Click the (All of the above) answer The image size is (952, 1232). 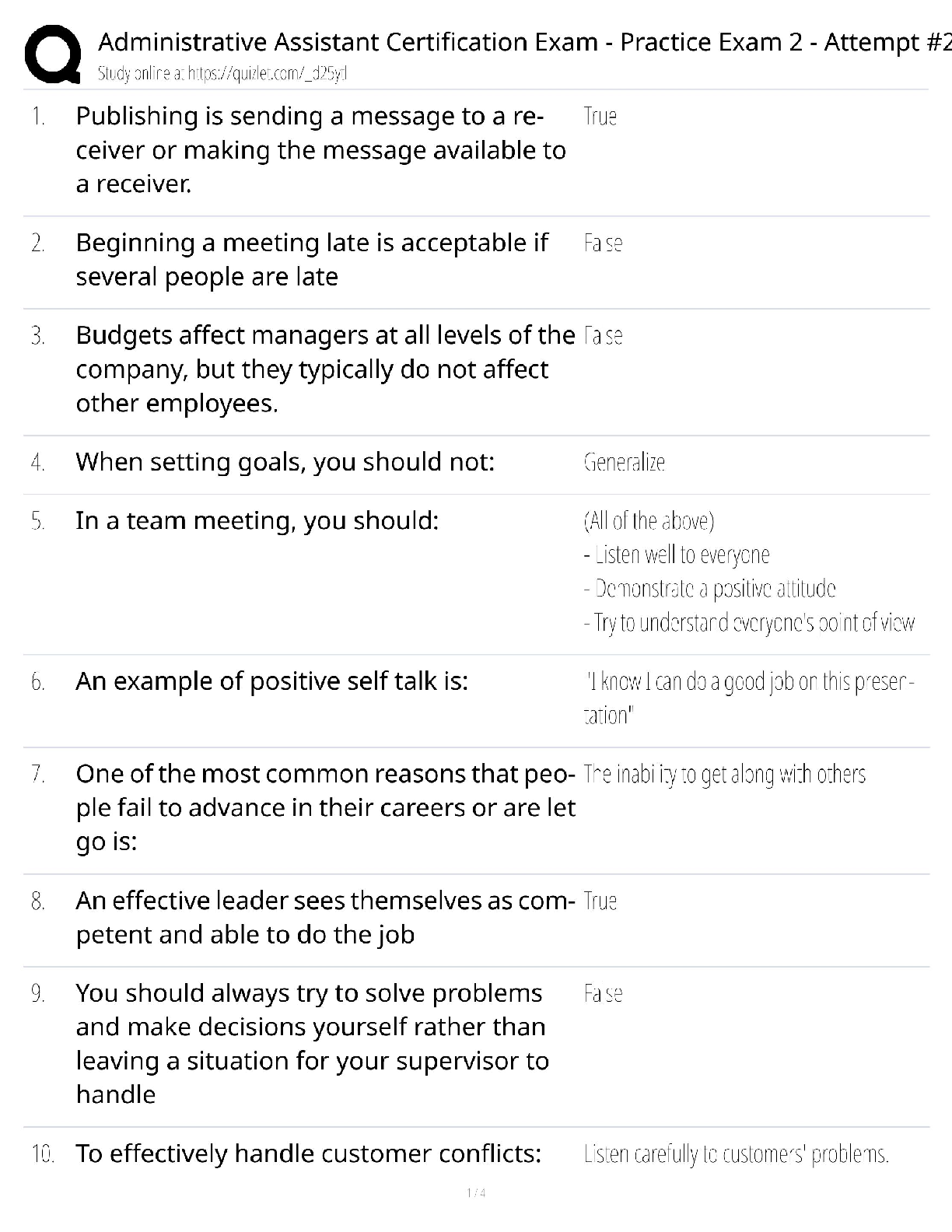tap(649, 520)
